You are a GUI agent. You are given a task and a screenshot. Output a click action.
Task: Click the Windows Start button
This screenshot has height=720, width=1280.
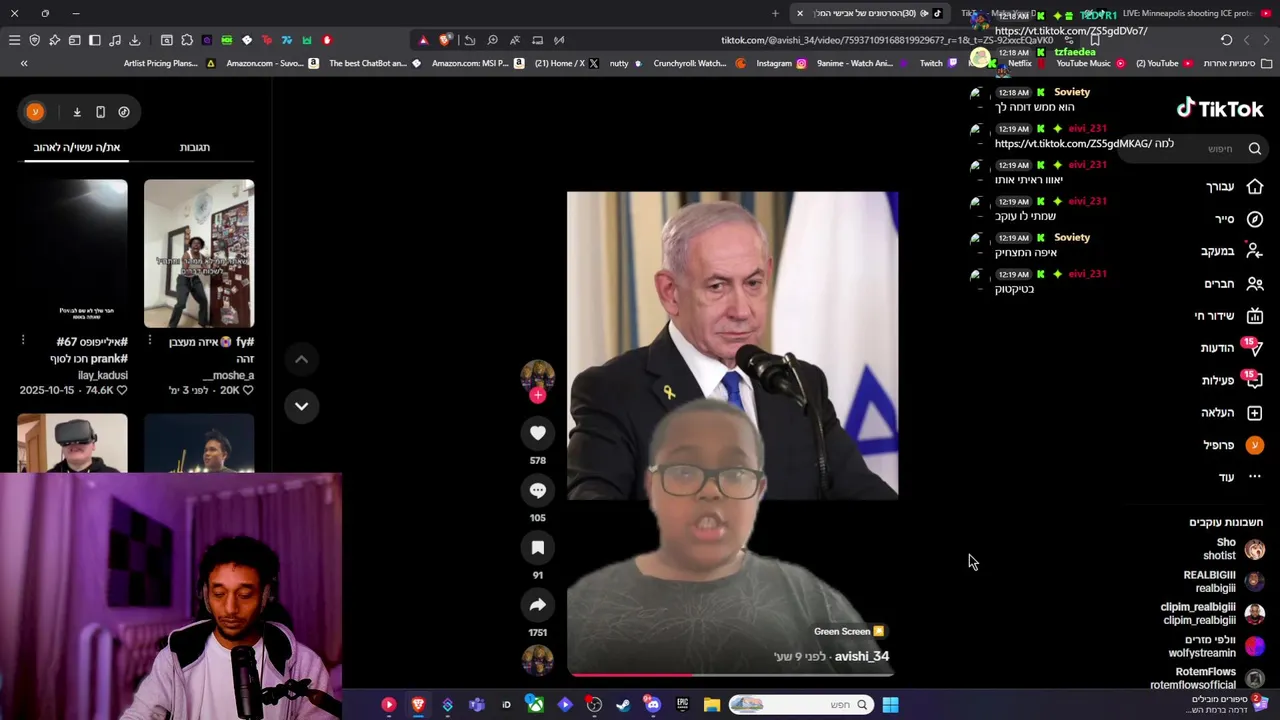pos(890,705)
